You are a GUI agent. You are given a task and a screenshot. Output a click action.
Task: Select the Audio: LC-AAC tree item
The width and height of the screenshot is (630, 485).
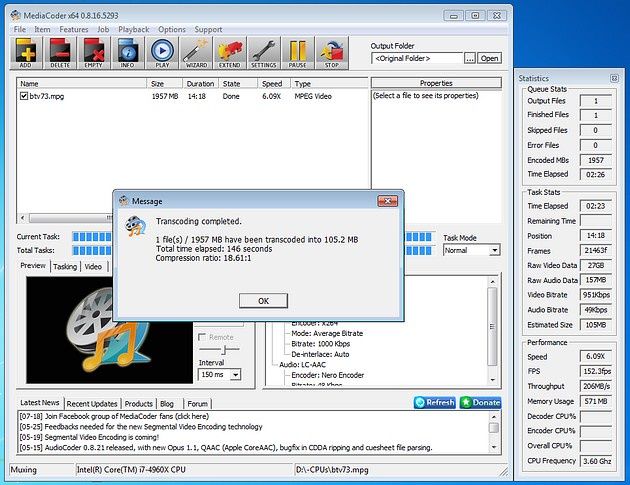point(303,365)
